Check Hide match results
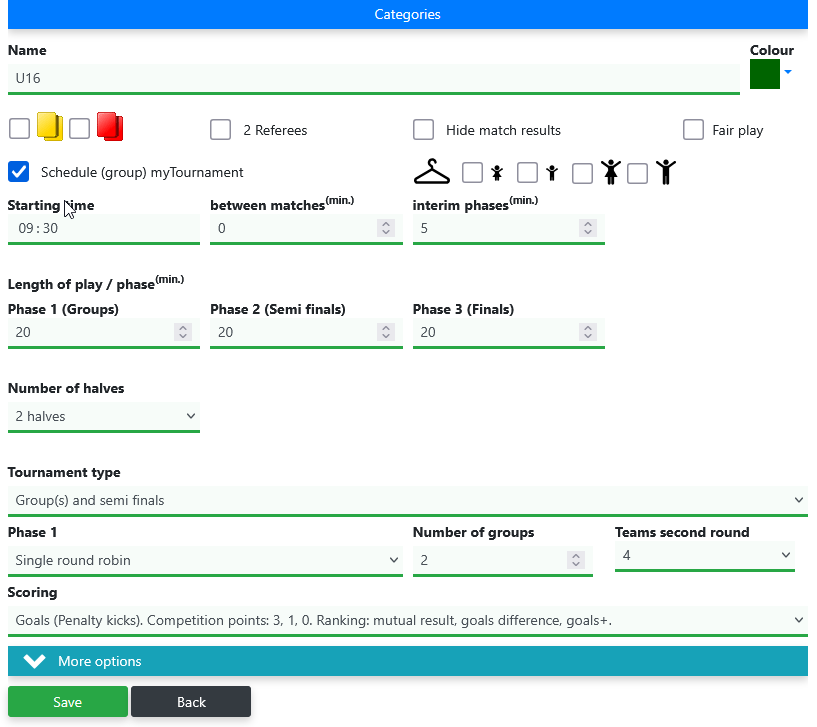Screen dimensions: 817x727 click(x=423, y=129)
